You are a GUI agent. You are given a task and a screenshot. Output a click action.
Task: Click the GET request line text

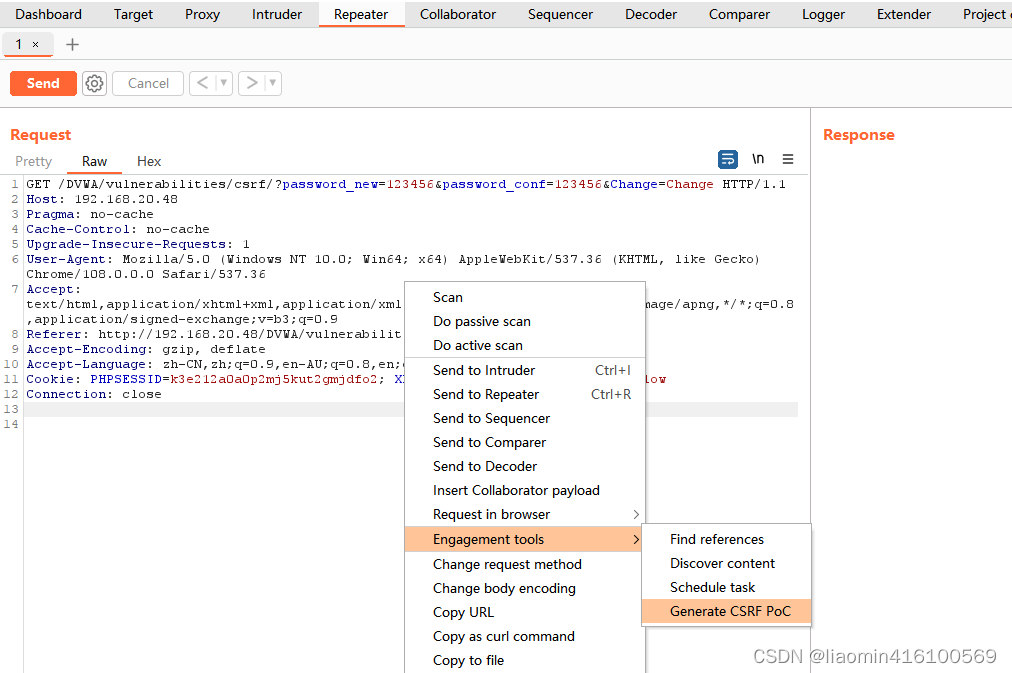coord(406,185)
